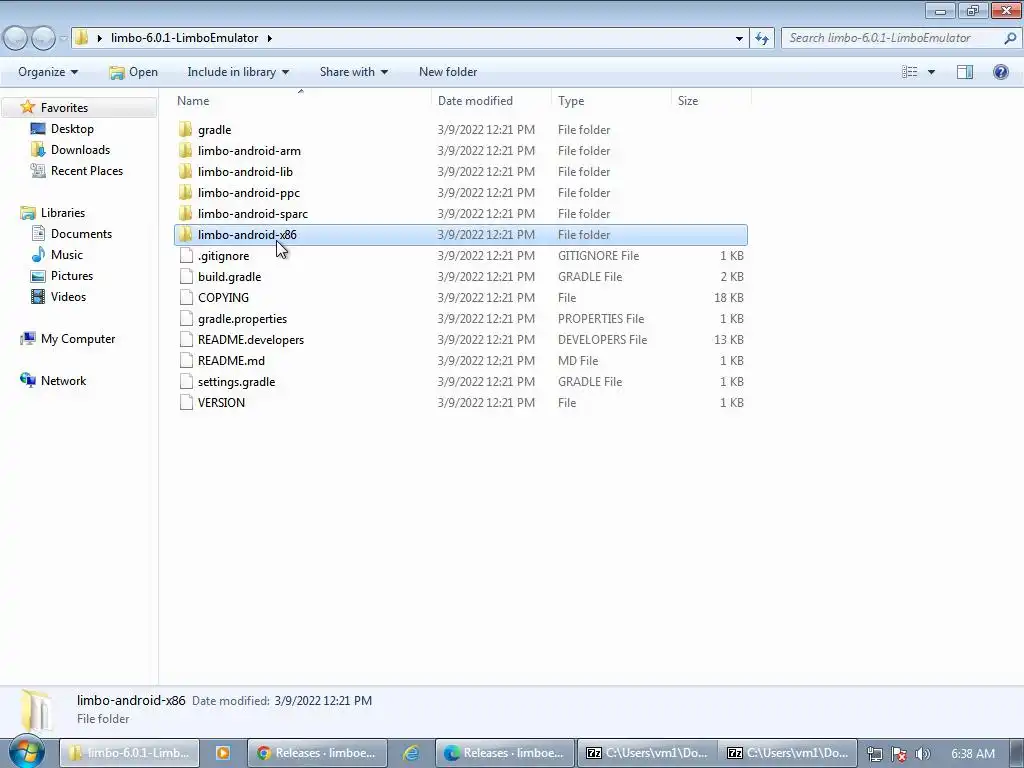Screen dimensions: 1024x768
Task: Select the README.developers file name
Action: tap(251, 340)
